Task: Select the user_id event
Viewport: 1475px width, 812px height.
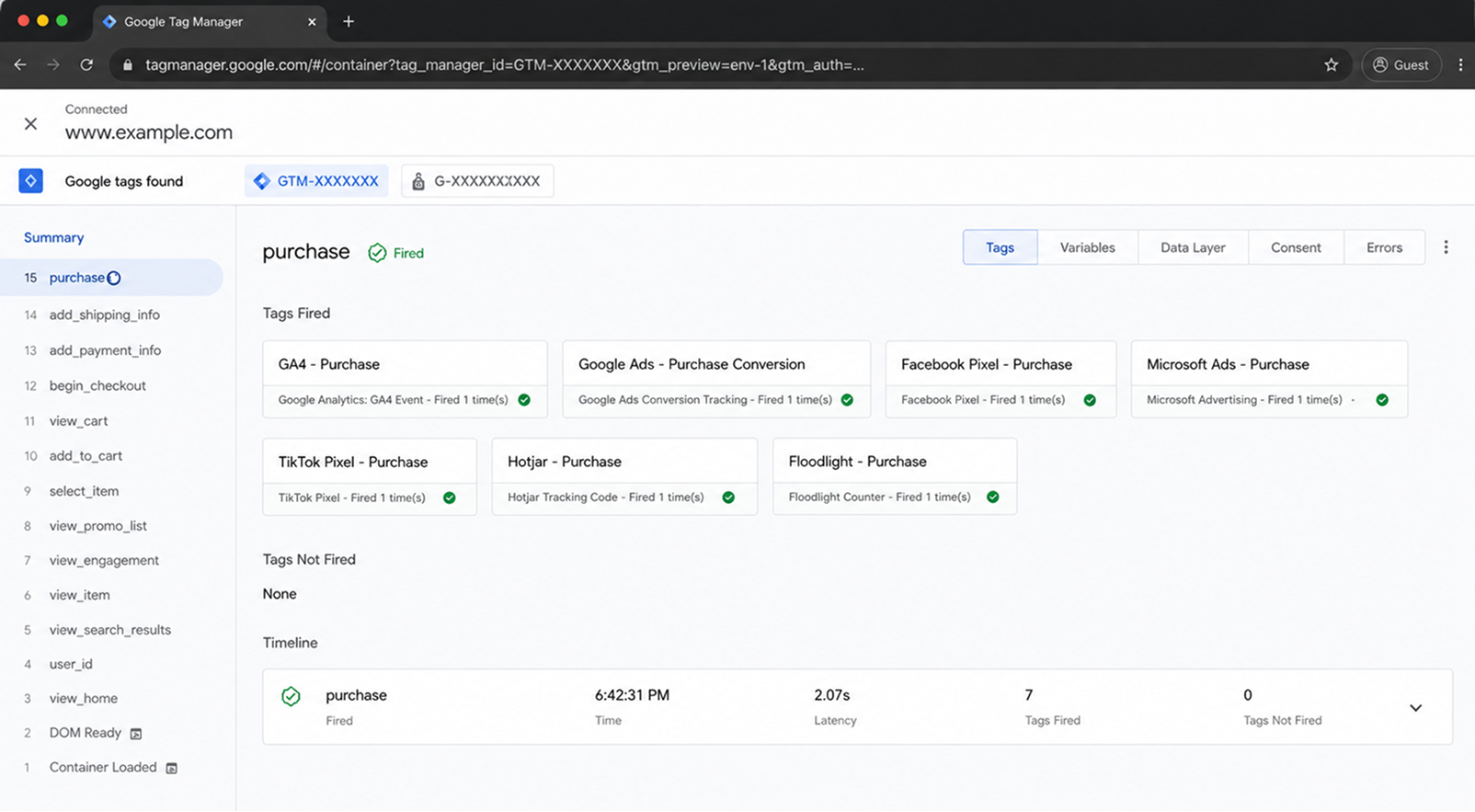Action: point(71,664)
